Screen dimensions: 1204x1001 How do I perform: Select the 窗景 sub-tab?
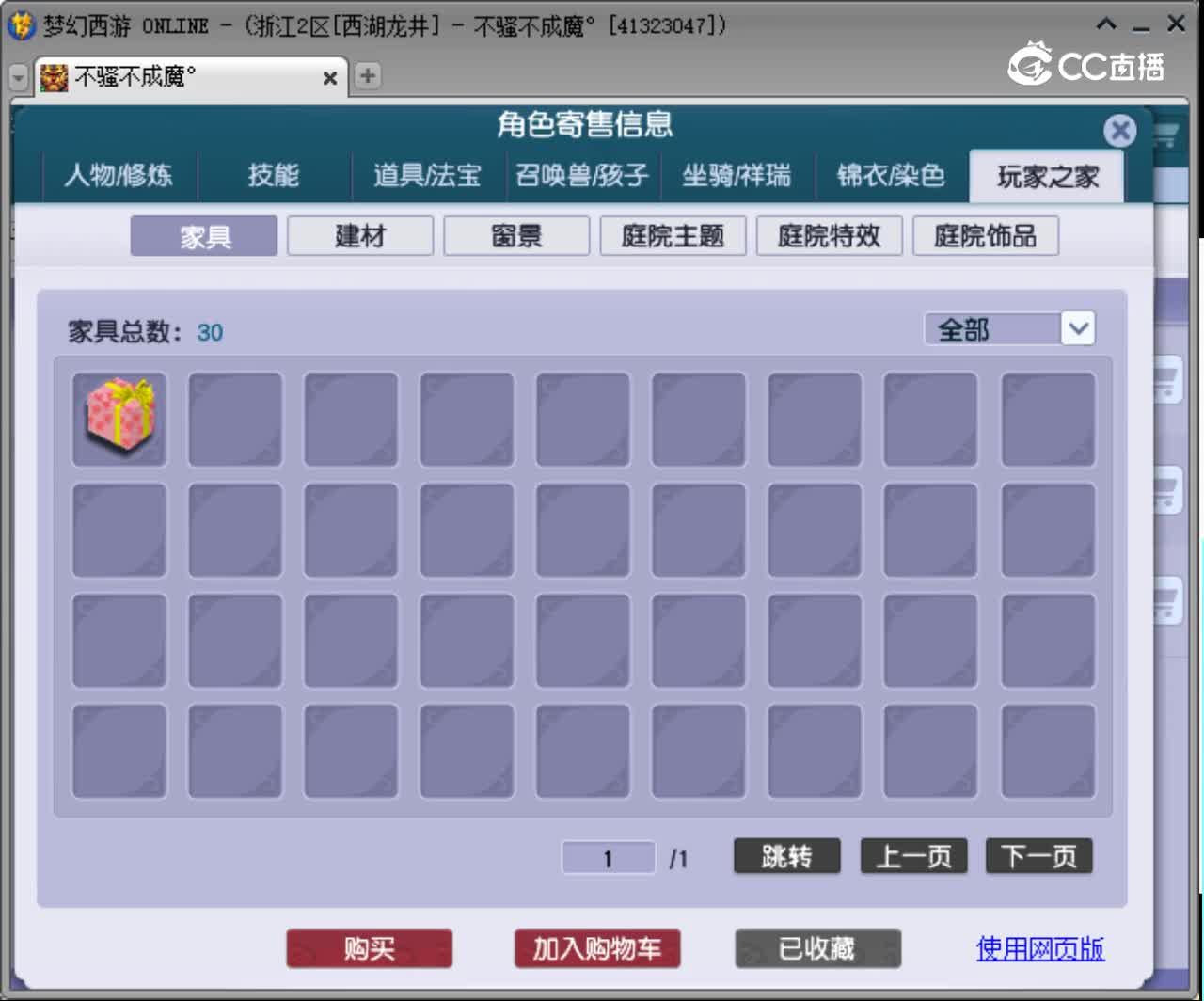516,236
